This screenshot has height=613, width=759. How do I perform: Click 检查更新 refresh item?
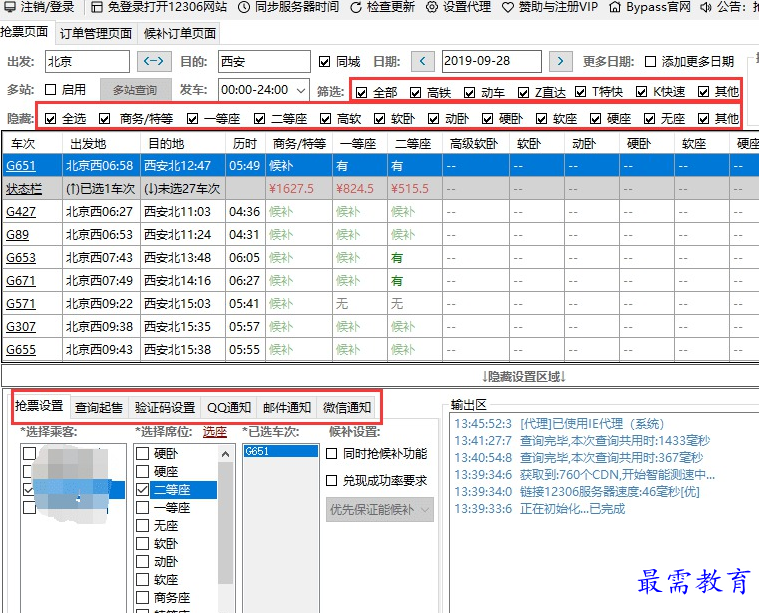pyautogui.click(x=382, y=7)
